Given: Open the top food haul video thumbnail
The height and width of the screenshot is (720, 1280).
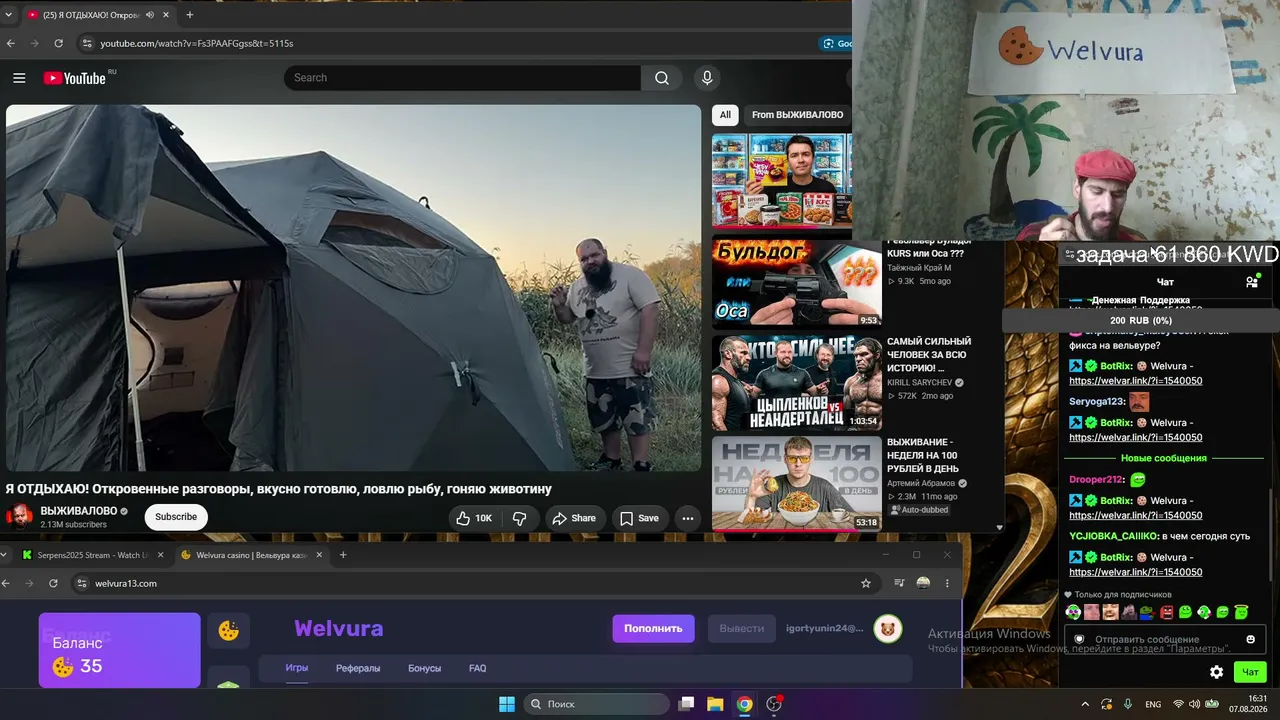Looking at the screenshot, I should click(x=782, y=181).
